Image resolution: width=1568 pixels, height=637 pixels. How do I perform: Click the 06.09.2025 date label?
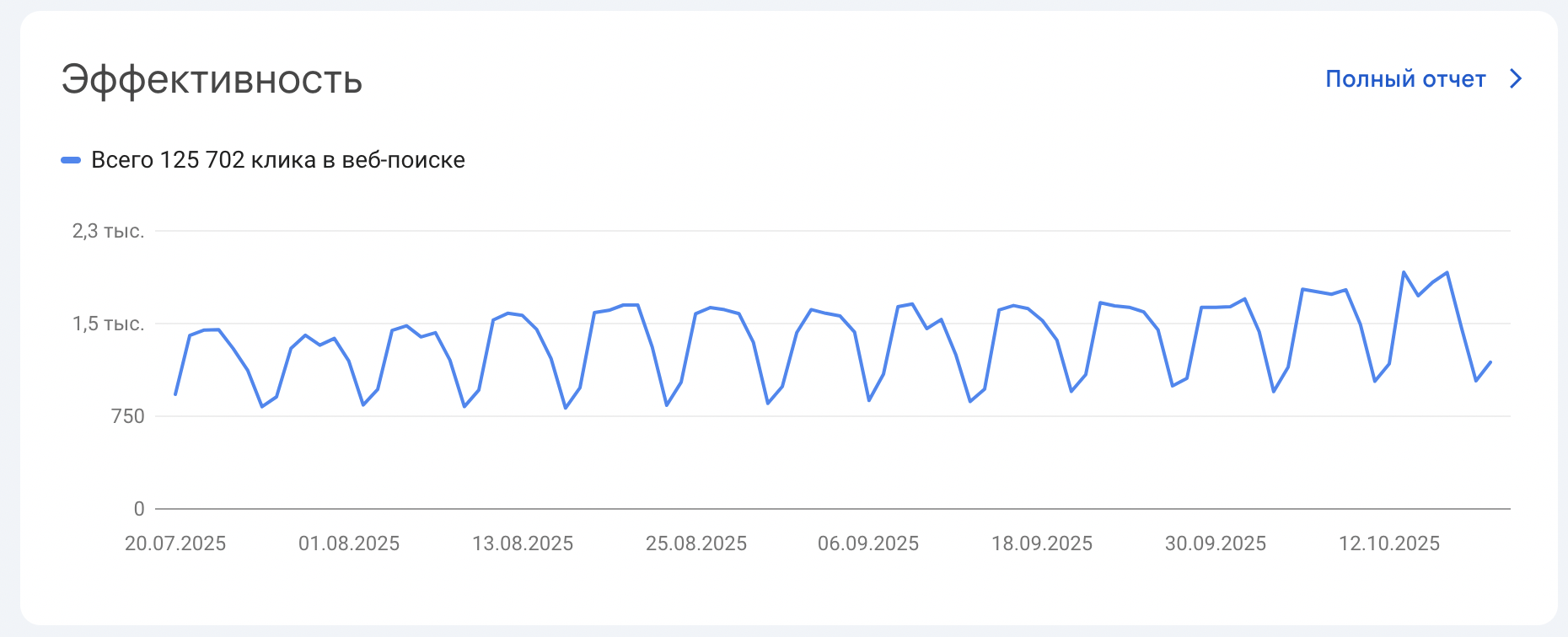click(868, 543)
